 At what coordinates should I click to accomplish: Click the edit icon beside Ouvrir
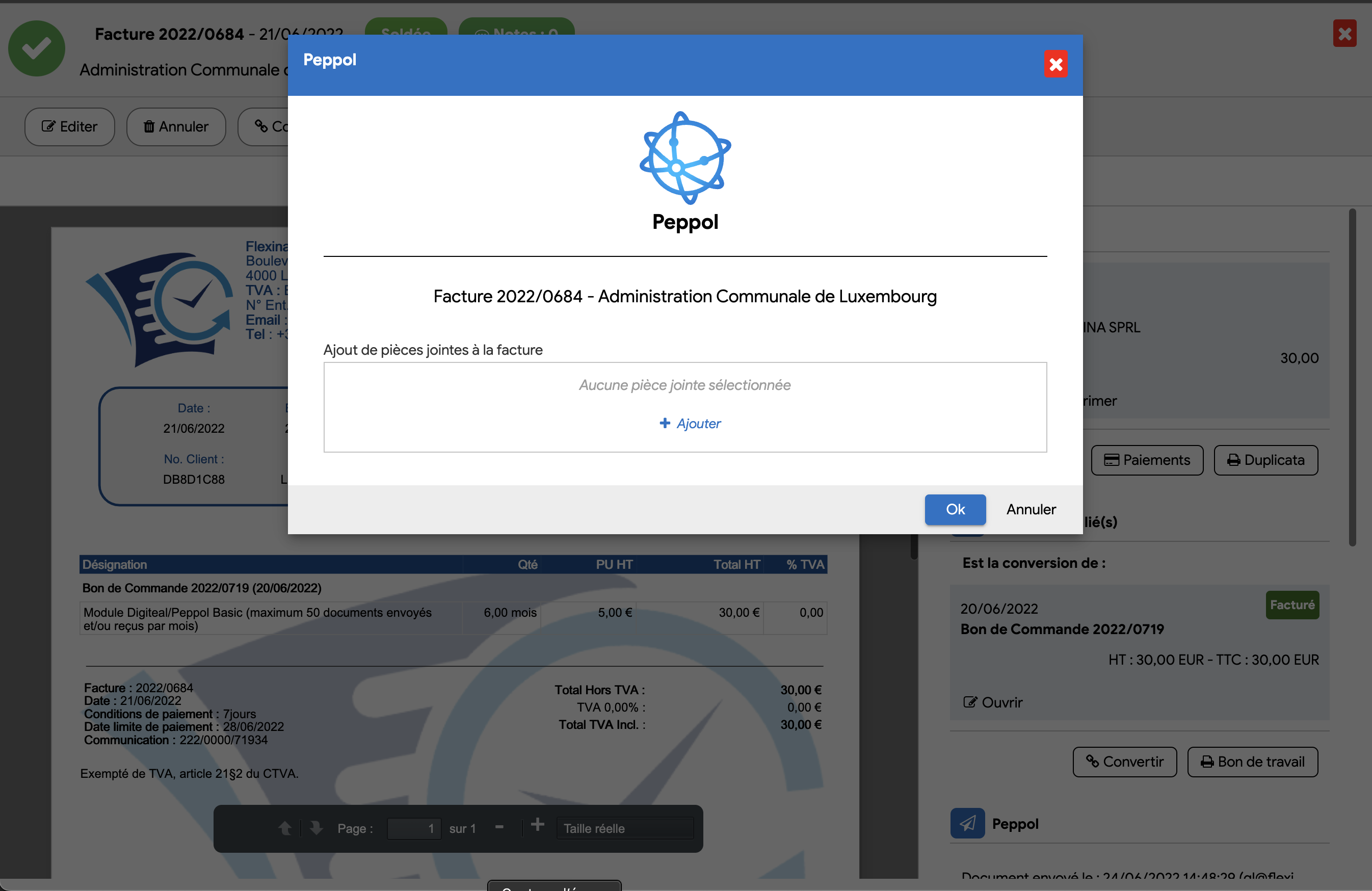(x=969, y=702)
